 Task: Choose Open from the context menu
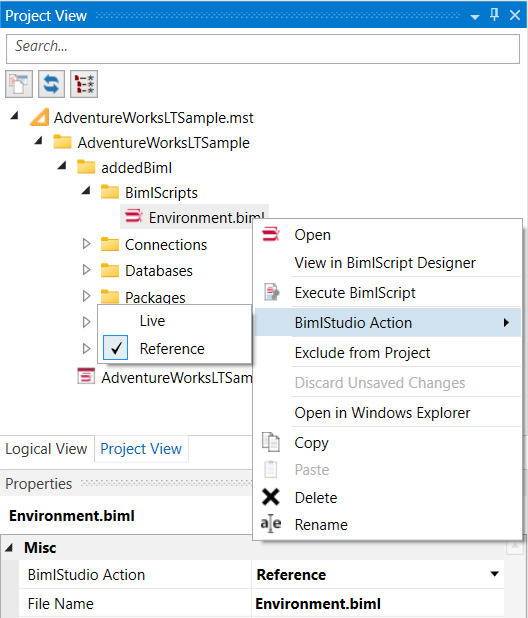(388, 234)
